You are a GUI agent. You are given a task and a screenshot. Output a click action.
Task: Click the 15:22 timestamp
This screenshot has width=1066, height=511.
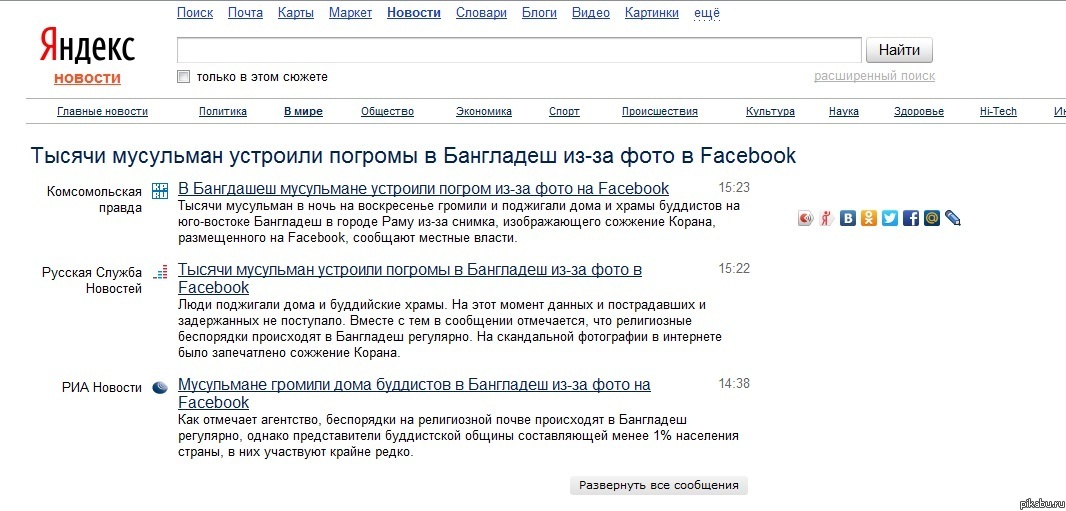pyautogui.click(x=734, y=268)
